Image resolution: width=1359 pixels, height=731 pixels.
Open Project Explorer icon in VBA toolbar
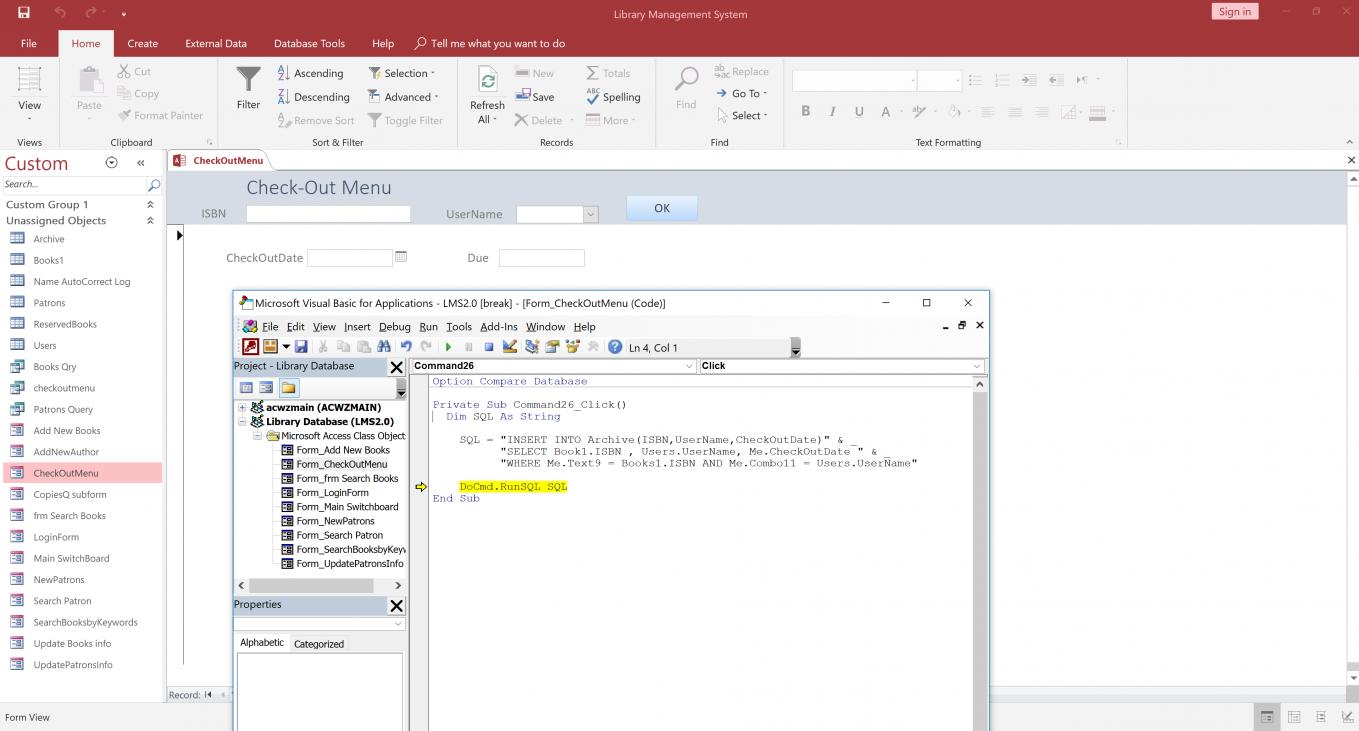[x=531, y=347]
